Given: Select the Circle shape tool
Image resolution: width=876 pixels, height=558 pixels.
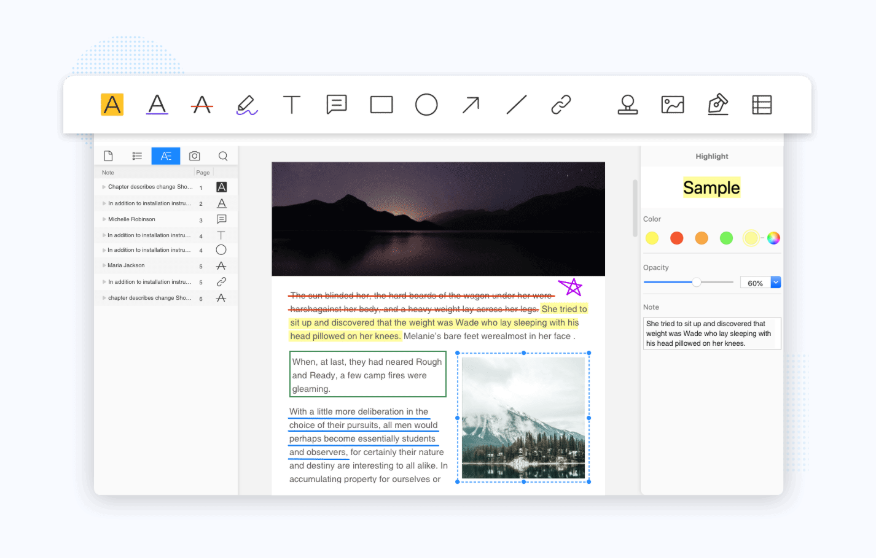Looking at the screenshot, I should pos(426,104).
